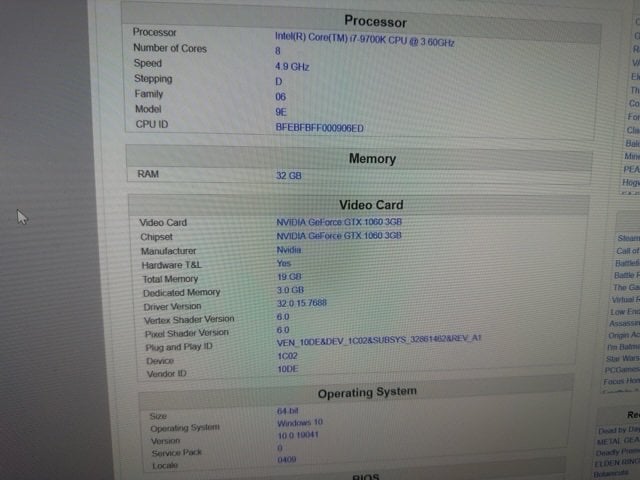Click the Processor section header
Image resolution: width=640 pixels, height=480 pixels.
pos(376,21)
